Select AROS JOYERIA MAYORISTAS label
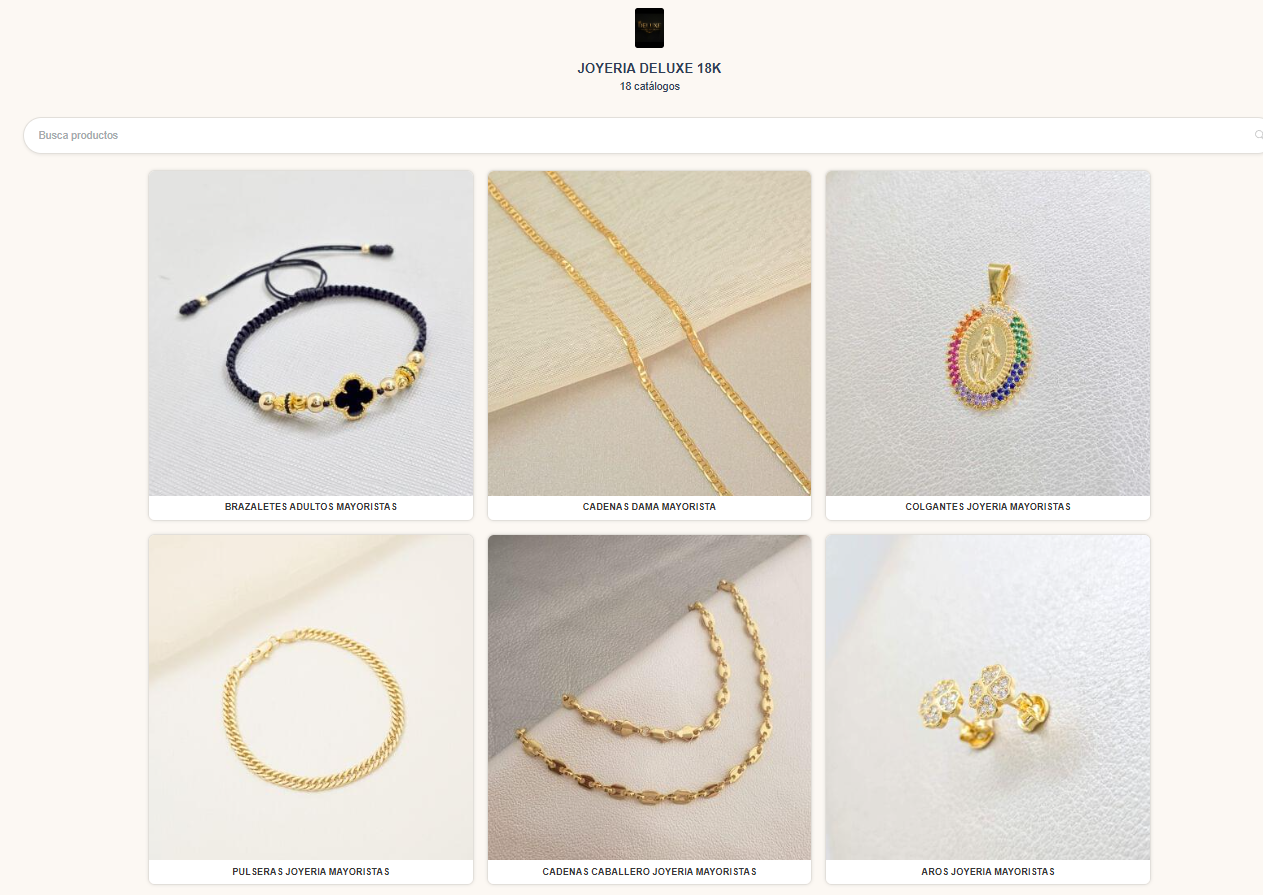Screen dimensions: 1263x895 [988, 872]
